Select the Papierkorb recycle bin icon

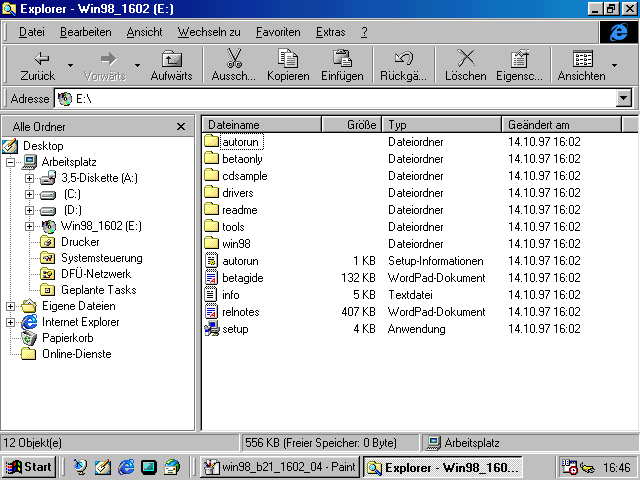point(29,338)
